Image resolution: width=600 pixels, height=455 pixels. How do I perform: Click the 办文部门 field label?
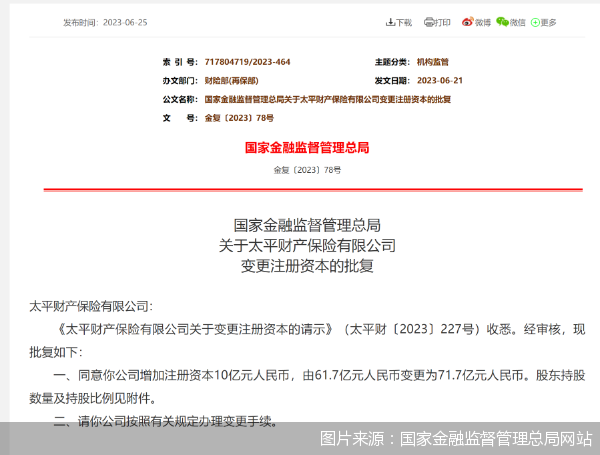tap(180, 81)
